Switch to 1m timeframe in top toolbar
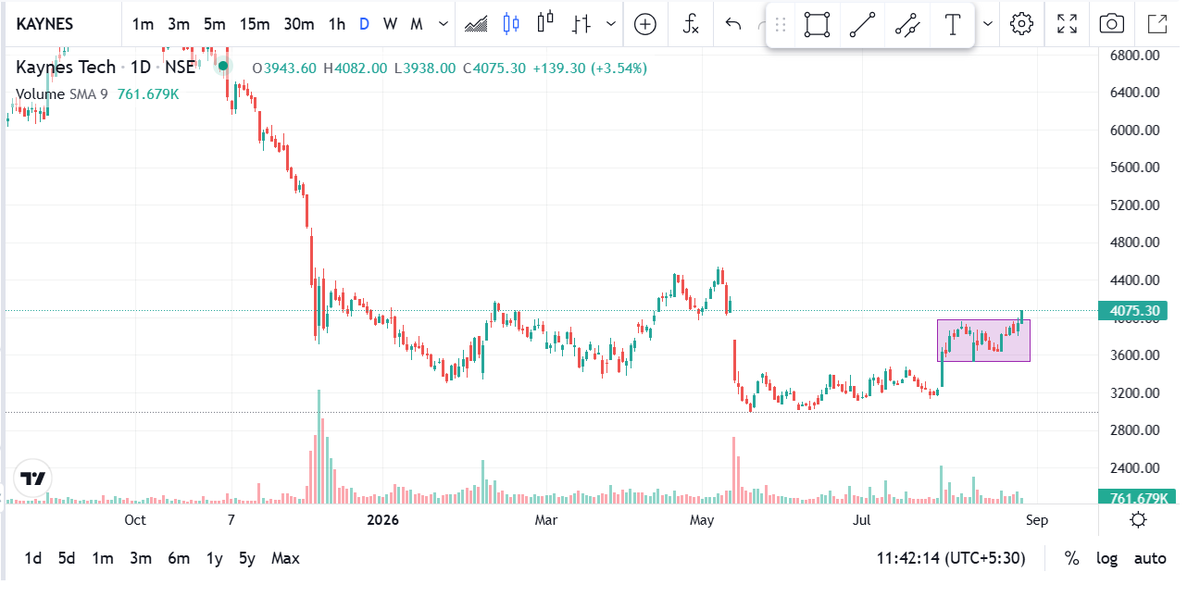The image size is (1200, 597). (143, 24)
